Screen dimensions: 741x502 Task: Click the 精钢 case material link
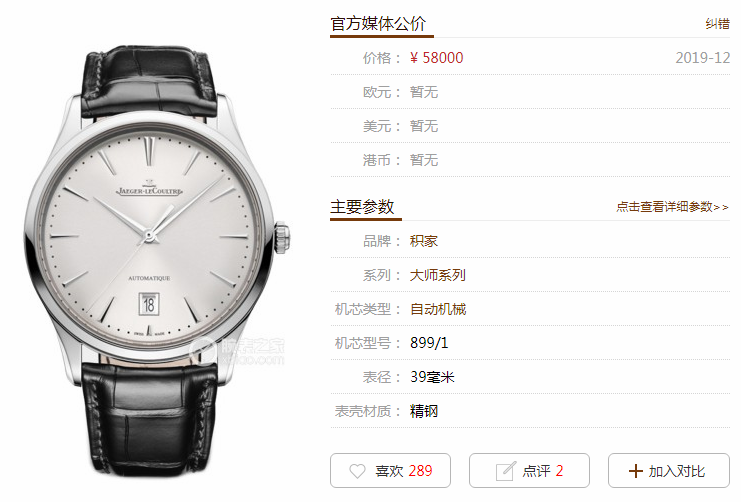(423, 411)
